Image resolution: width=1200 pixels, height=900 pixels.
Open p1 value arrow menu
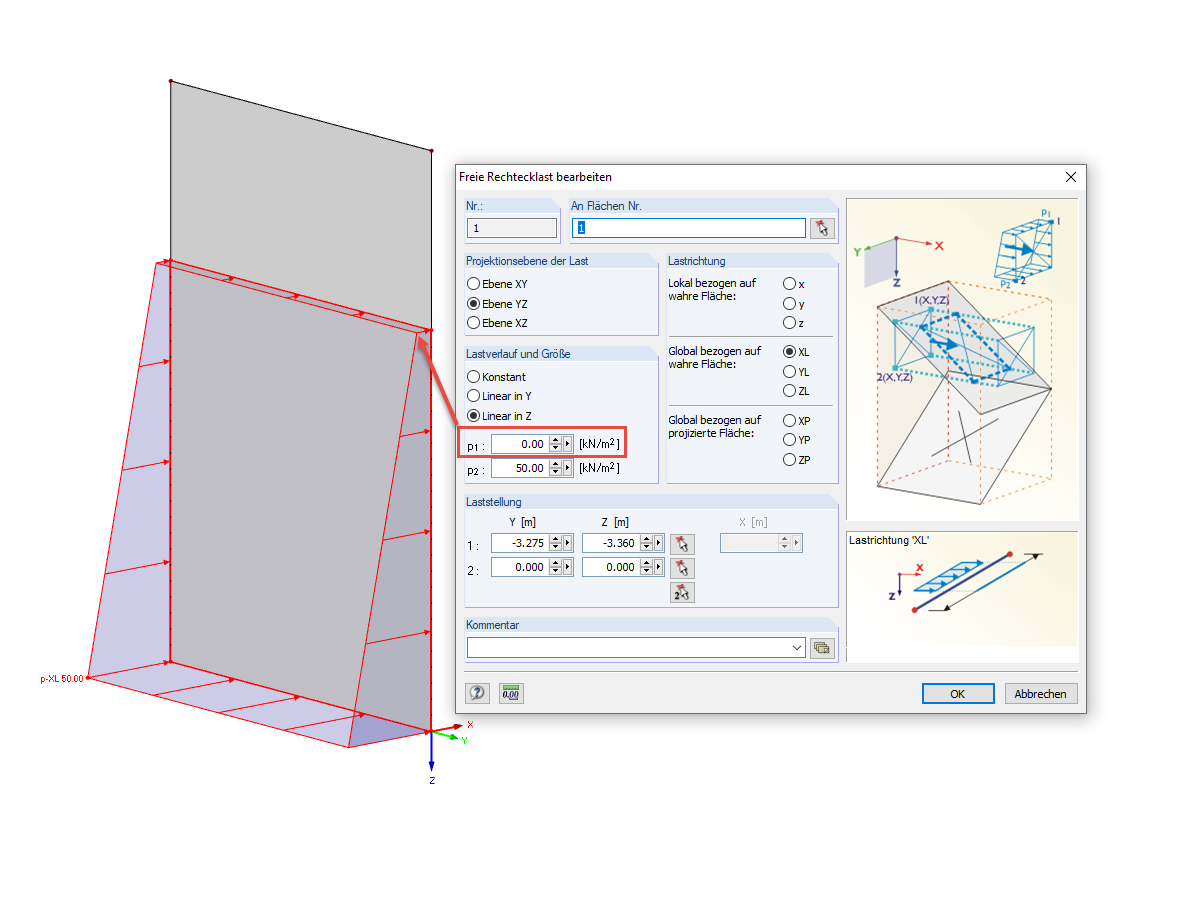[x=569, y=444]
